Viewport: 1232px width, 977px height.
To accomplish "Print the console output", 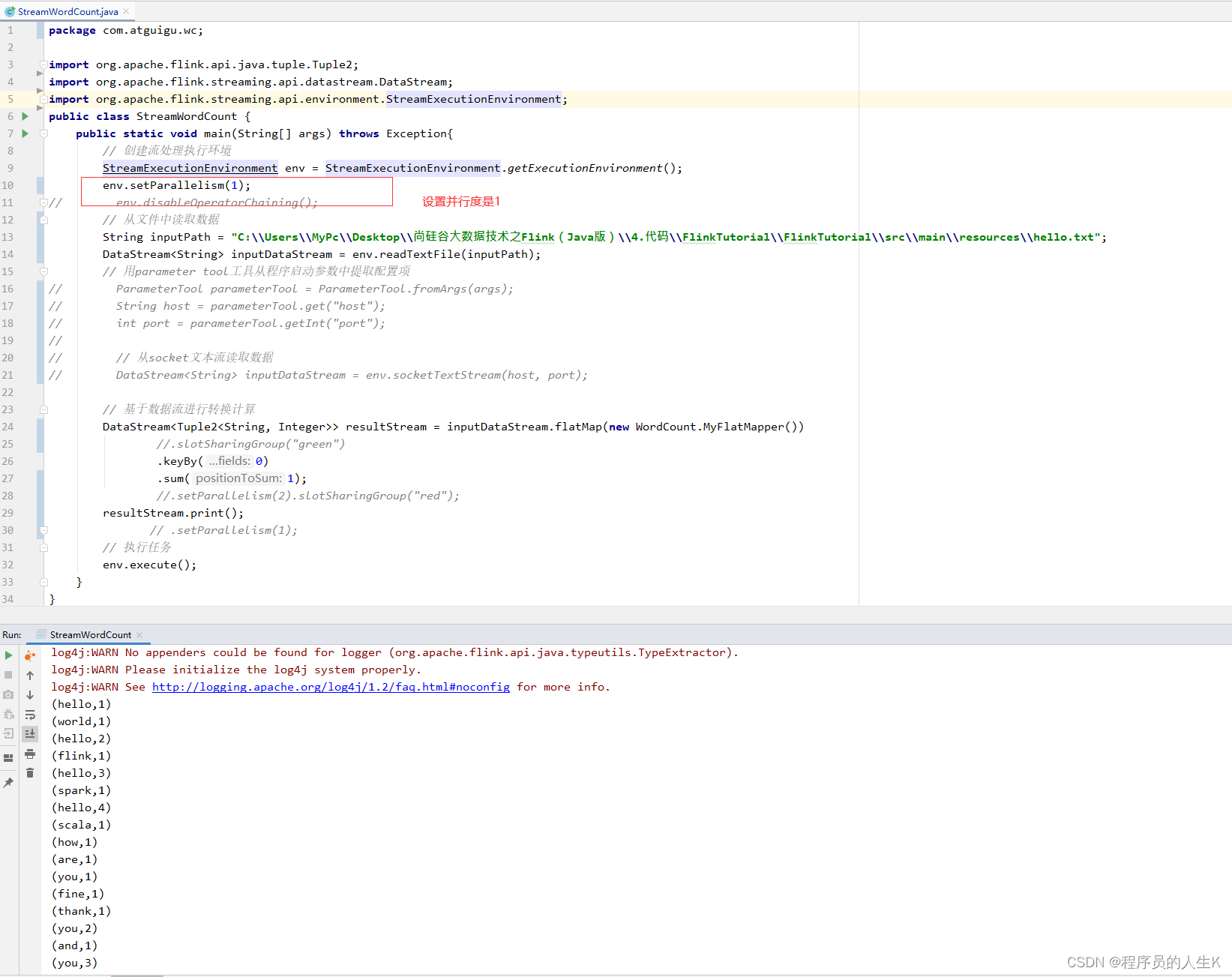I will (x=30, y=754).
